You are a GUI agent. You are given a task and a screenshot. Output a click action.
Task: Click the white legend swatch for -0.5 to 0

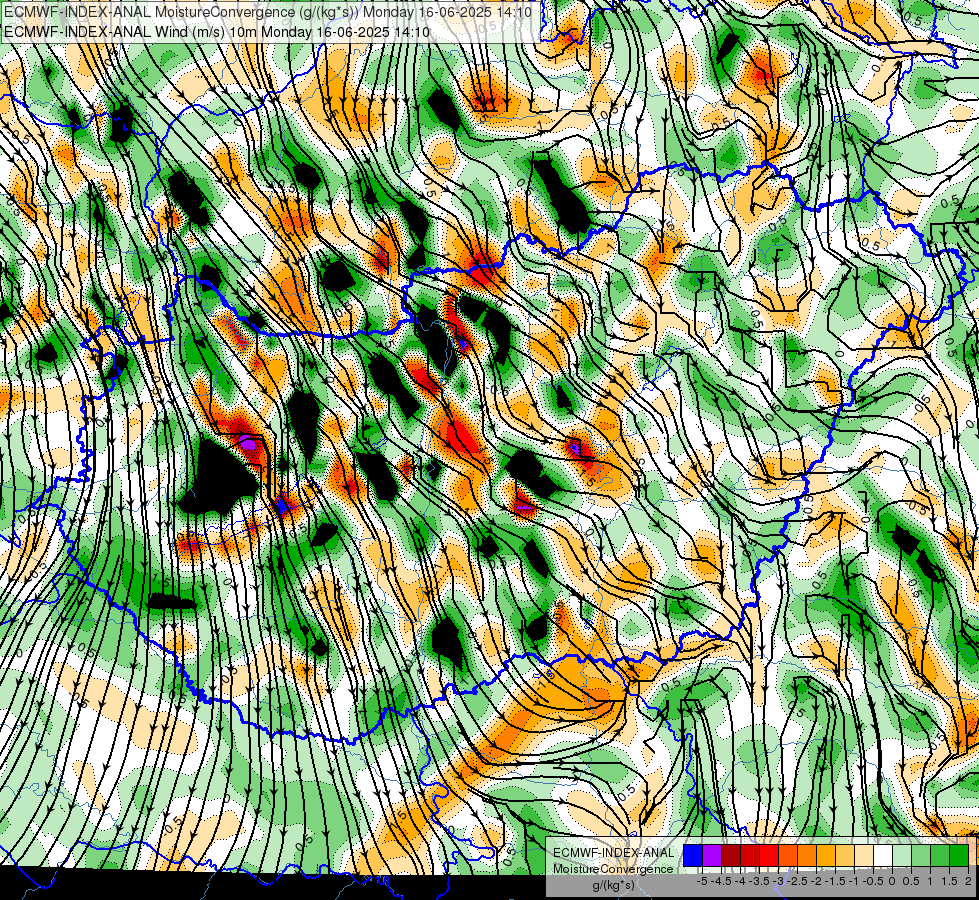883,855
